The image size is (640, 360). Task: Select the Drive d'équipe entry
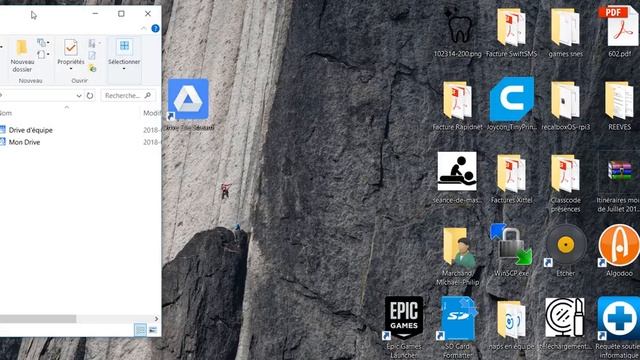click(x=31, y=130)
